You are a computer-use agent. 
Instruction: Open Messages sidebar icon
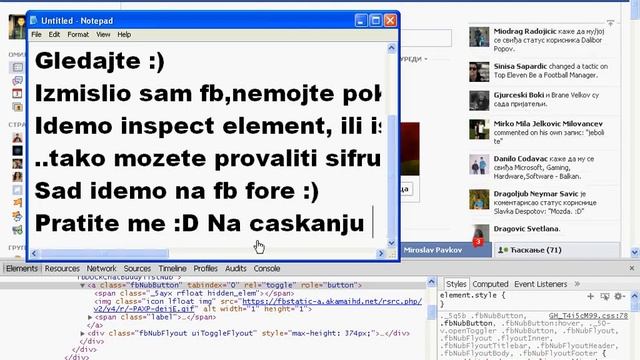click(17, 80)
